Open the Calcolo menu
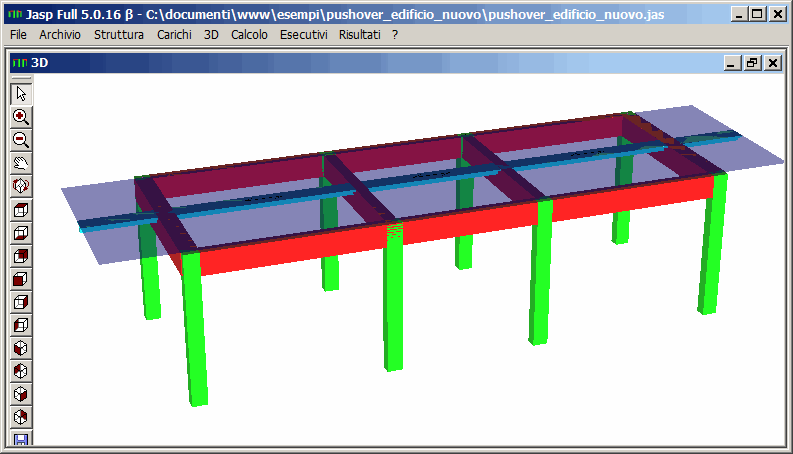The image size is (793, 454). 249,35
